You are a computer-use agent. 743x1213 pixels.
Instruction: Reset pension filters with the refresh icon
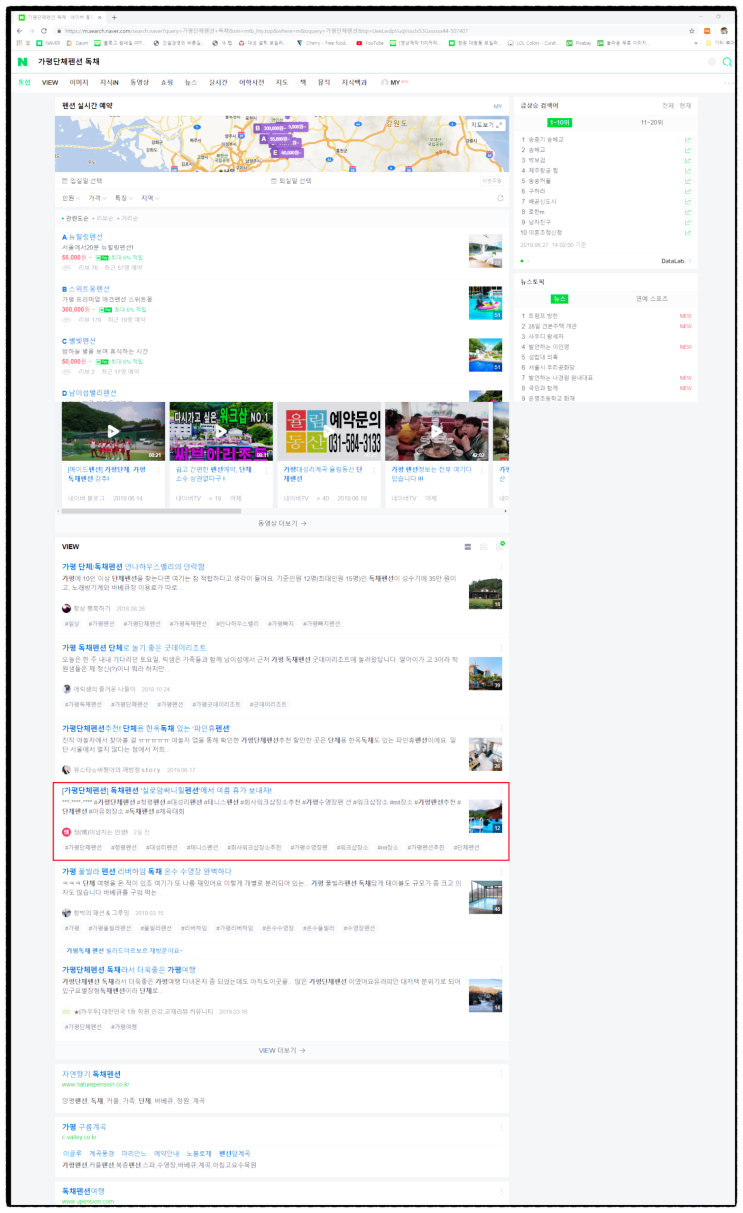tap(500, 198)
